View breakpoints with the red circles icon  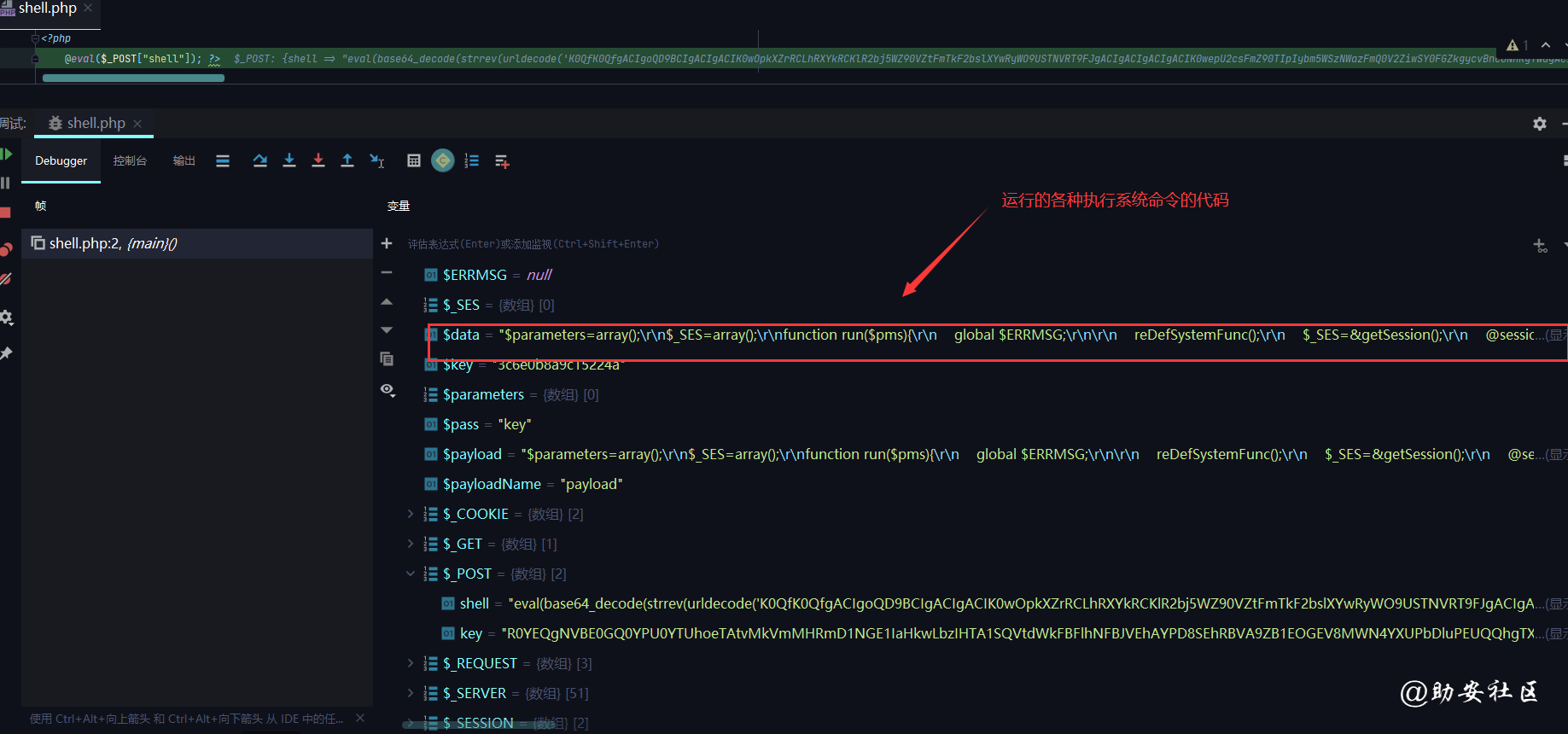[6, 249]
